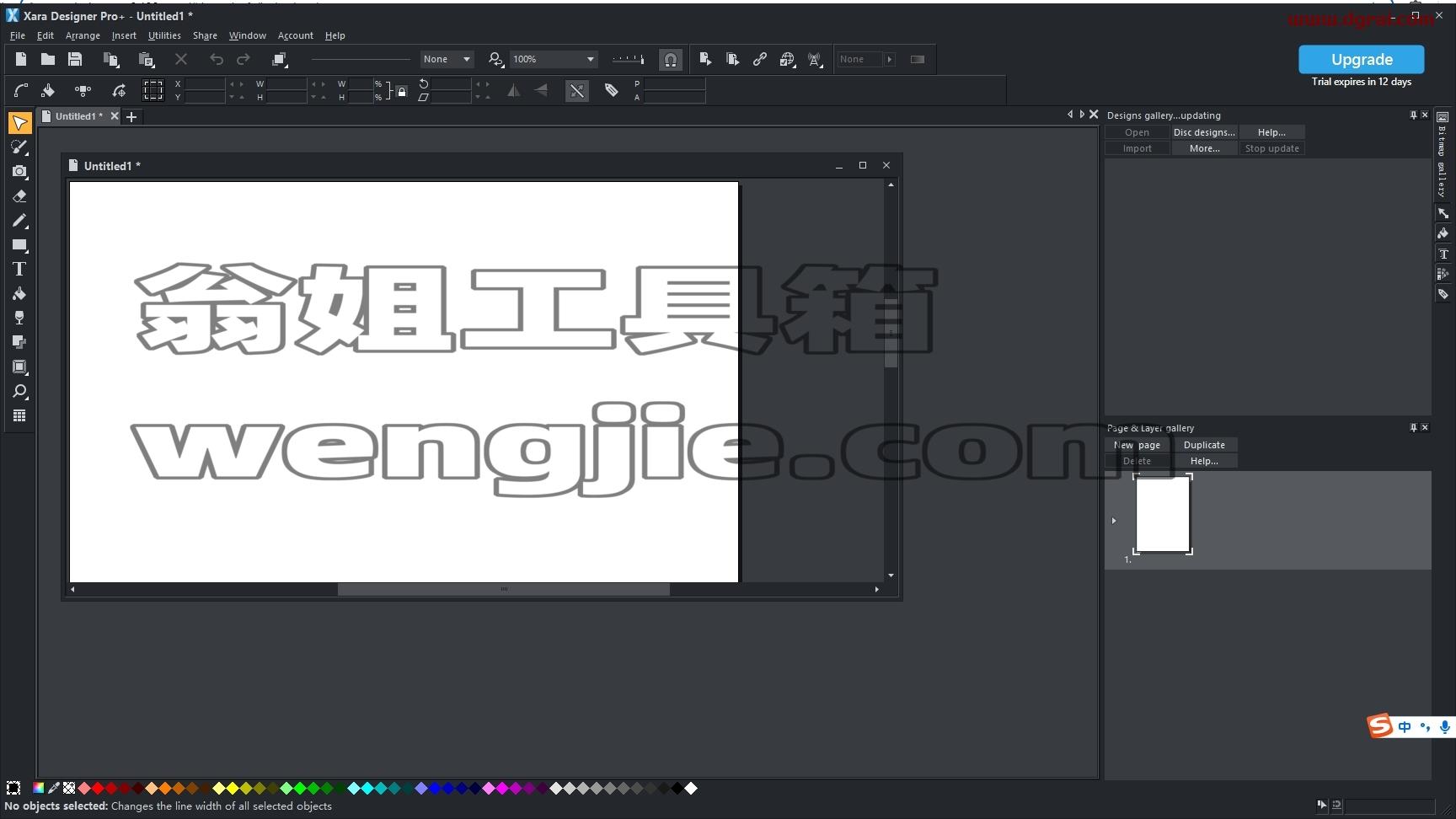Image resolution: width=1456 pixels, height=819 pixels.
Task: Click the link chain icon in toolbar
Action: [760, 59]
